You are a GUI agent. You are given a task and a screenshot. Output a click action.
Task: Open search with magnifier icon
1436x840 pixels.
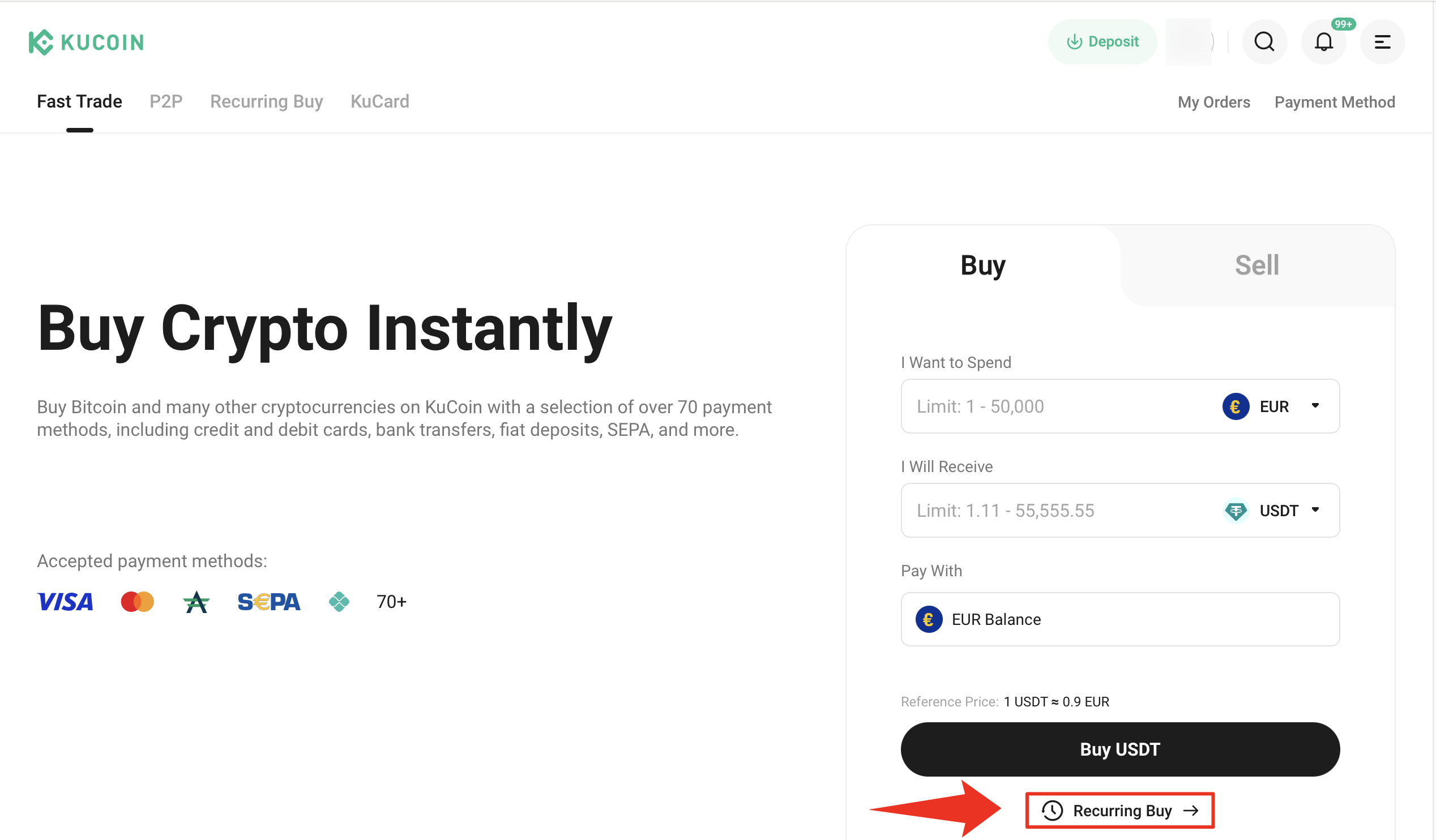[x=1264, y=41]
